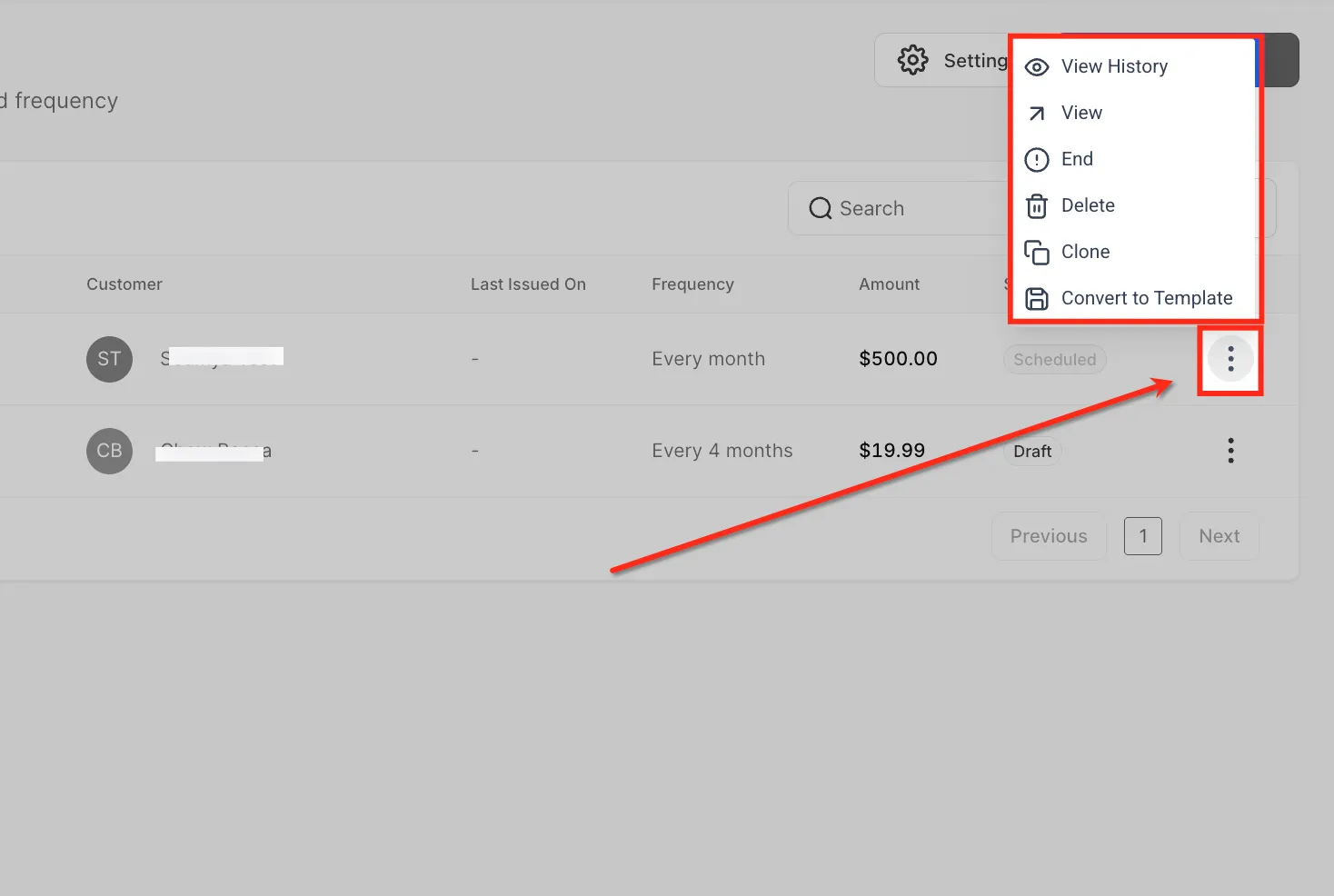The width and height of the screenshot is (1334, 896).
Task: Click the gear Settings icon
Action: [912, 60]
